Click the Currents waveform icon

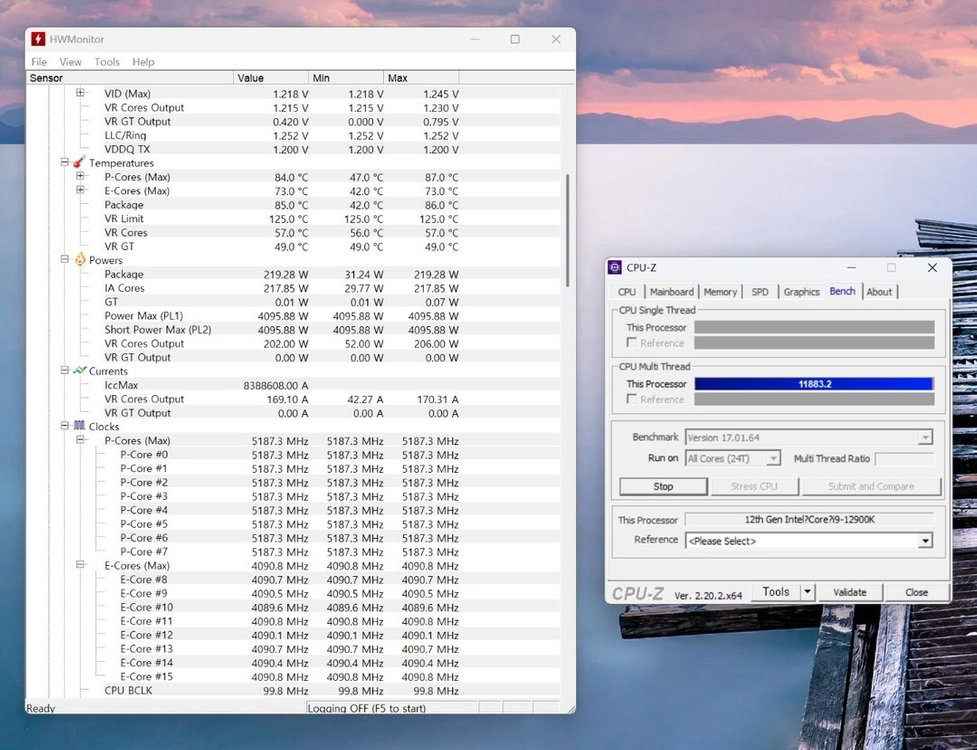tap(80, 371)
